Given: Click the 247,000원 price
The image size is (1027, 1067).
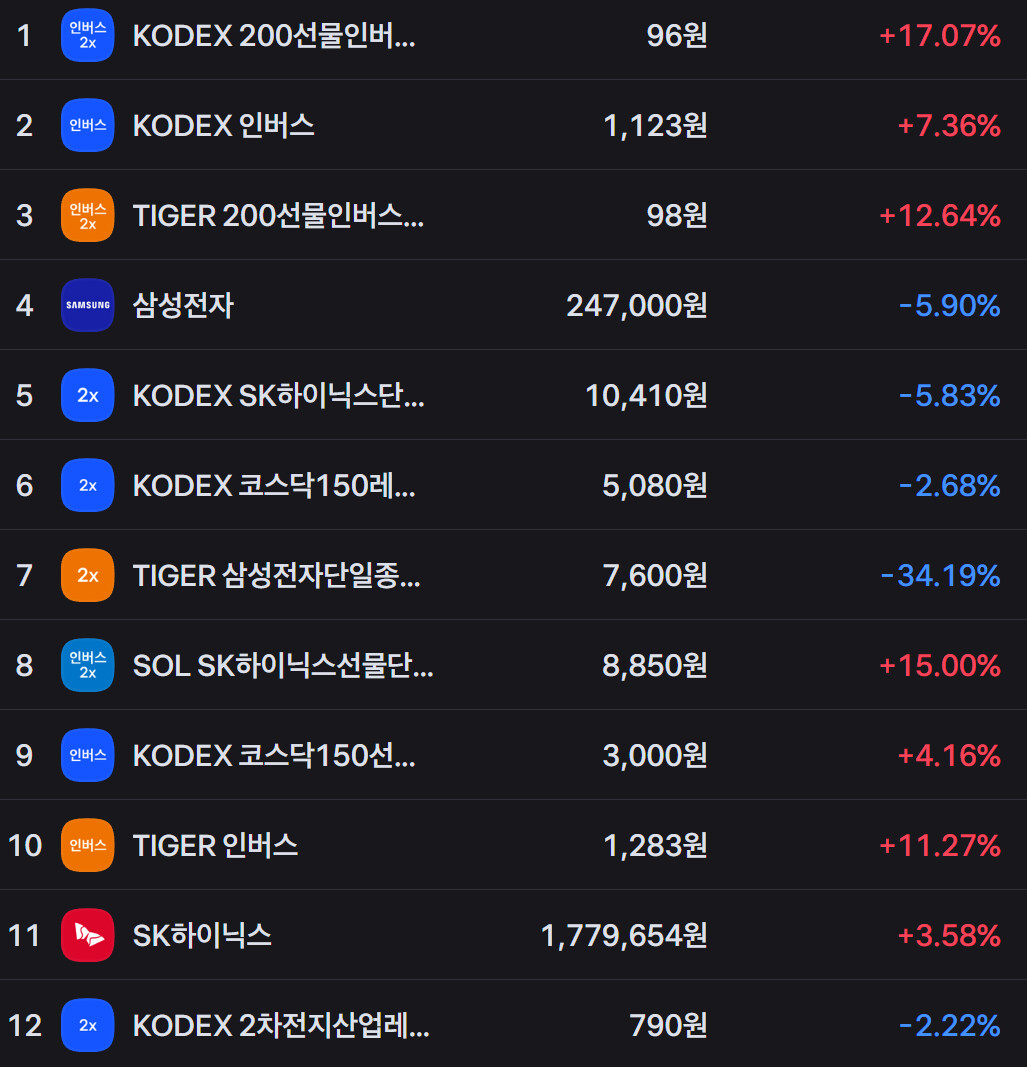Looking at the screenshot, I should [x=637, y=306].
